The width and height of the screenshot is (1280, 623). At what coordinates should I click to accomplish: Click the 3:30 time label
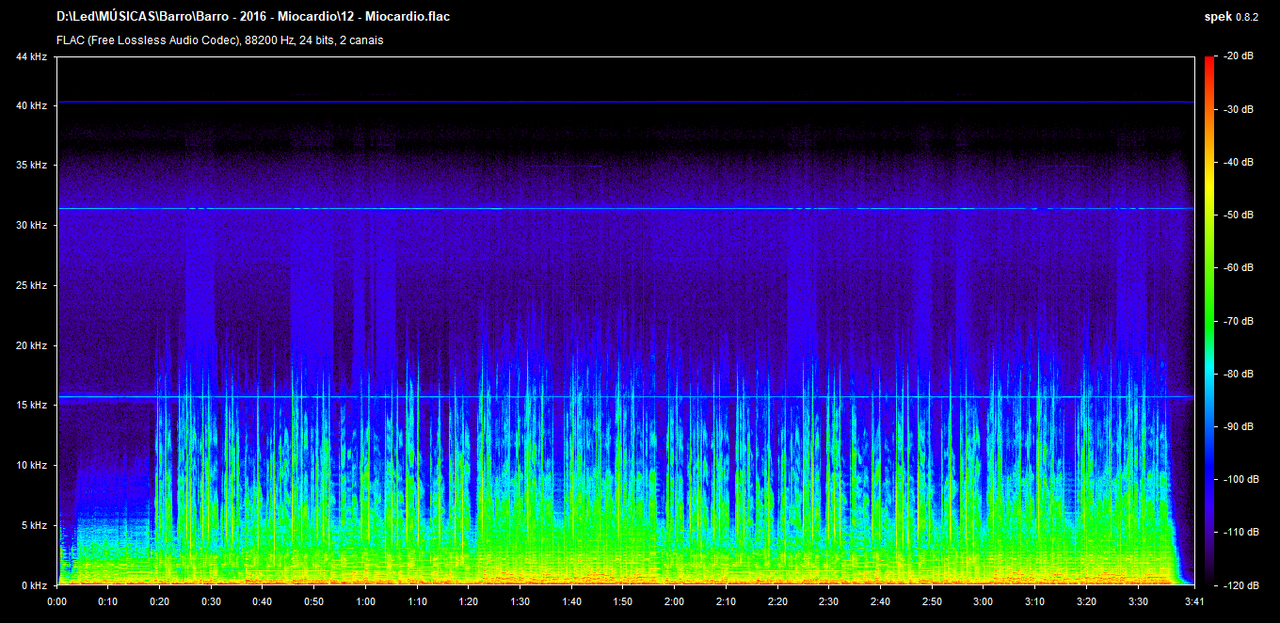(1137, 601)
